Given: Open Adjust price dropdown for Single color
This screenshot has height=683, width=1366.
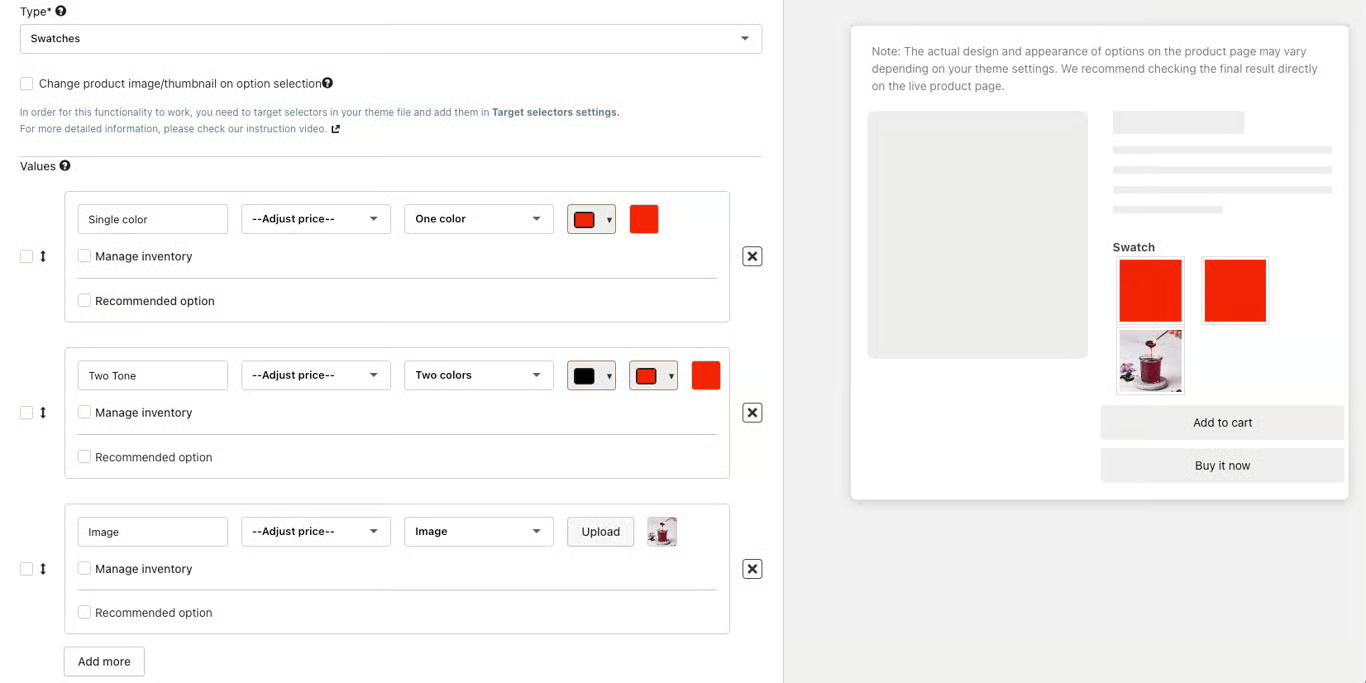Looking at the screenshot, I should tap(316, 219).
